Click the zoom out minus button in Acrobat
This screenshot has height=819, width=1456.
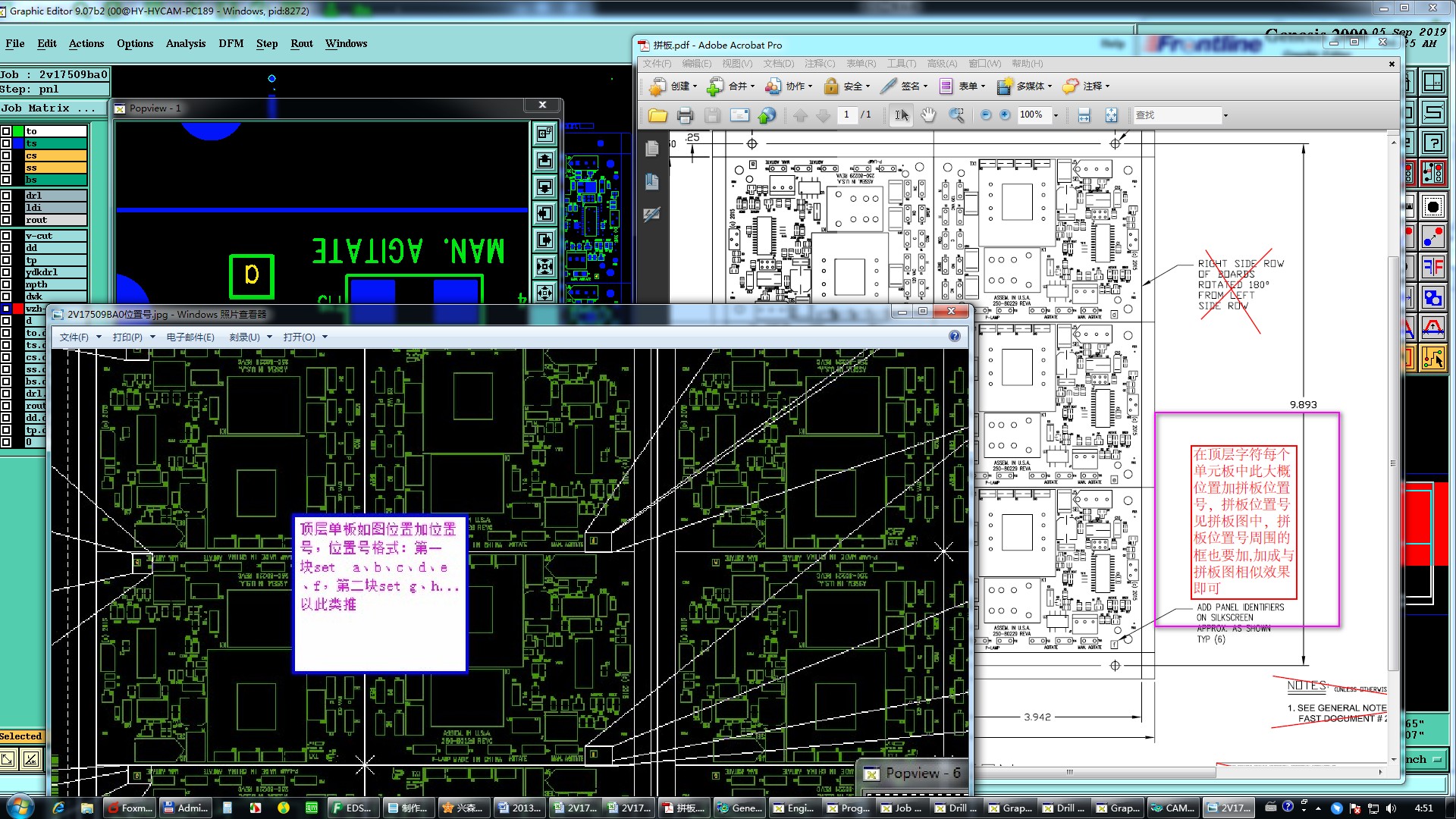tap(986, 115)
